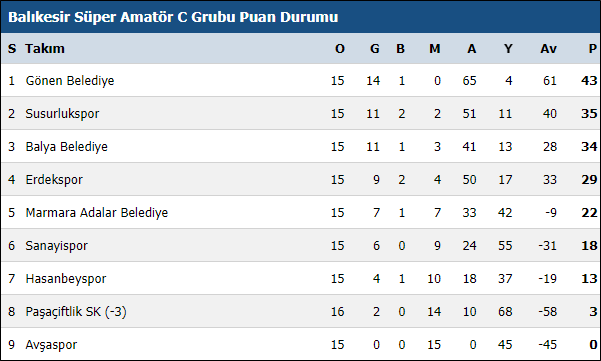Select Sanayispor team name
Image resolution: width=601 pixels, height=361 pixels.
(56, 246)
